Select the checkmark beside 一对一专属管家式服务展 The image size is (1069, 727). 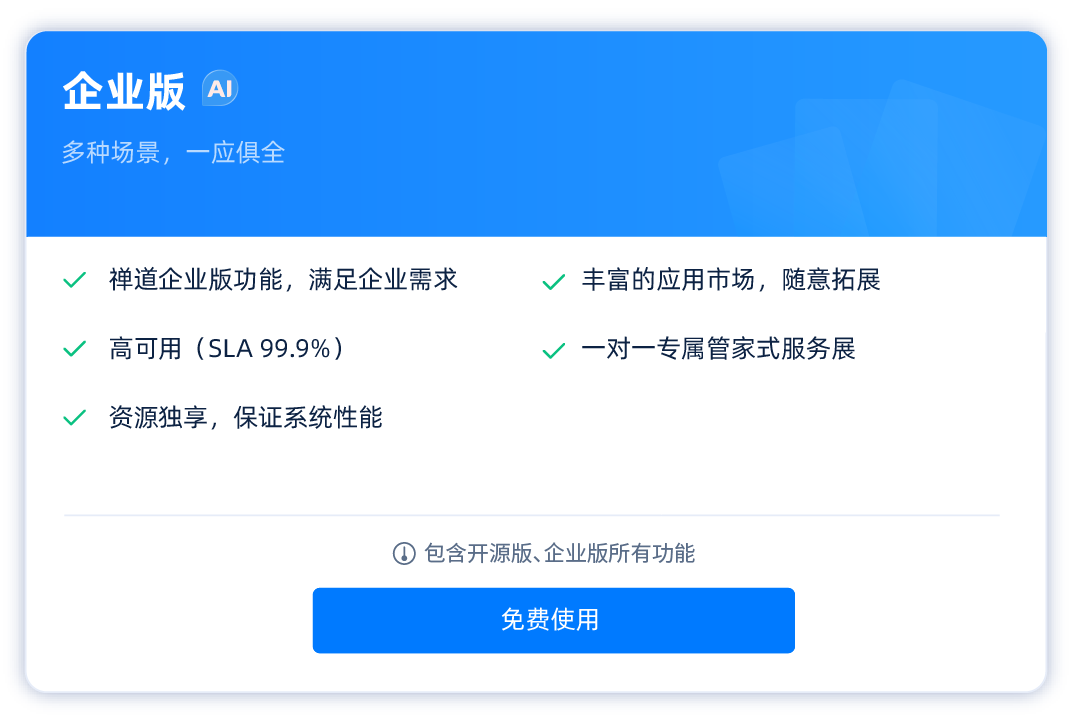pyautogui.click(x=553, y=349)
